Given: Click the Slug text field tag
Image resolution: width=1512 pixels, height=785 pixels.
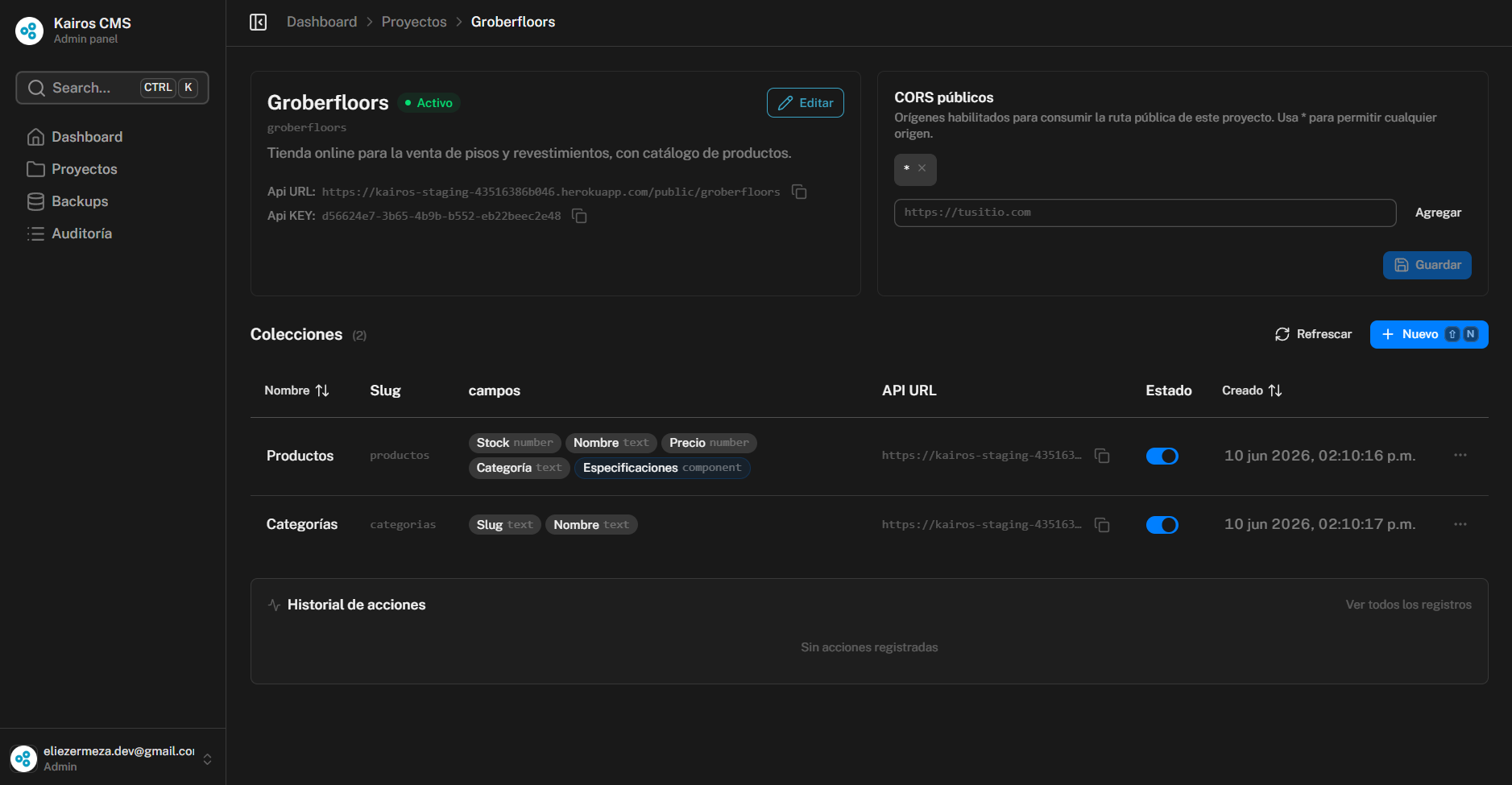Looking at the screenshot, I should pyautogui.click(x=504, y=525).
